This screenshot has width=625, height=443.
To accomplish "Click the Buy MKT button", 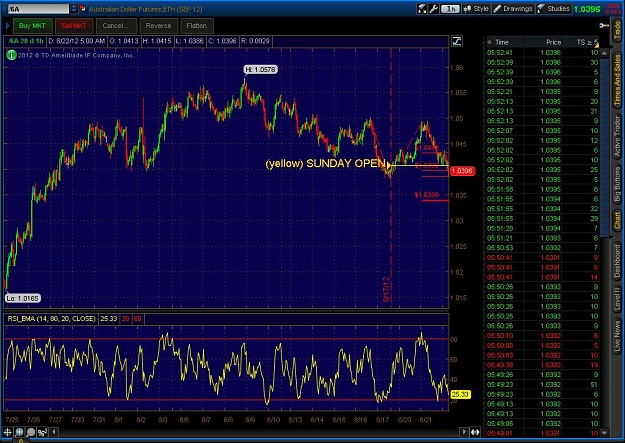I will (32, 26).
